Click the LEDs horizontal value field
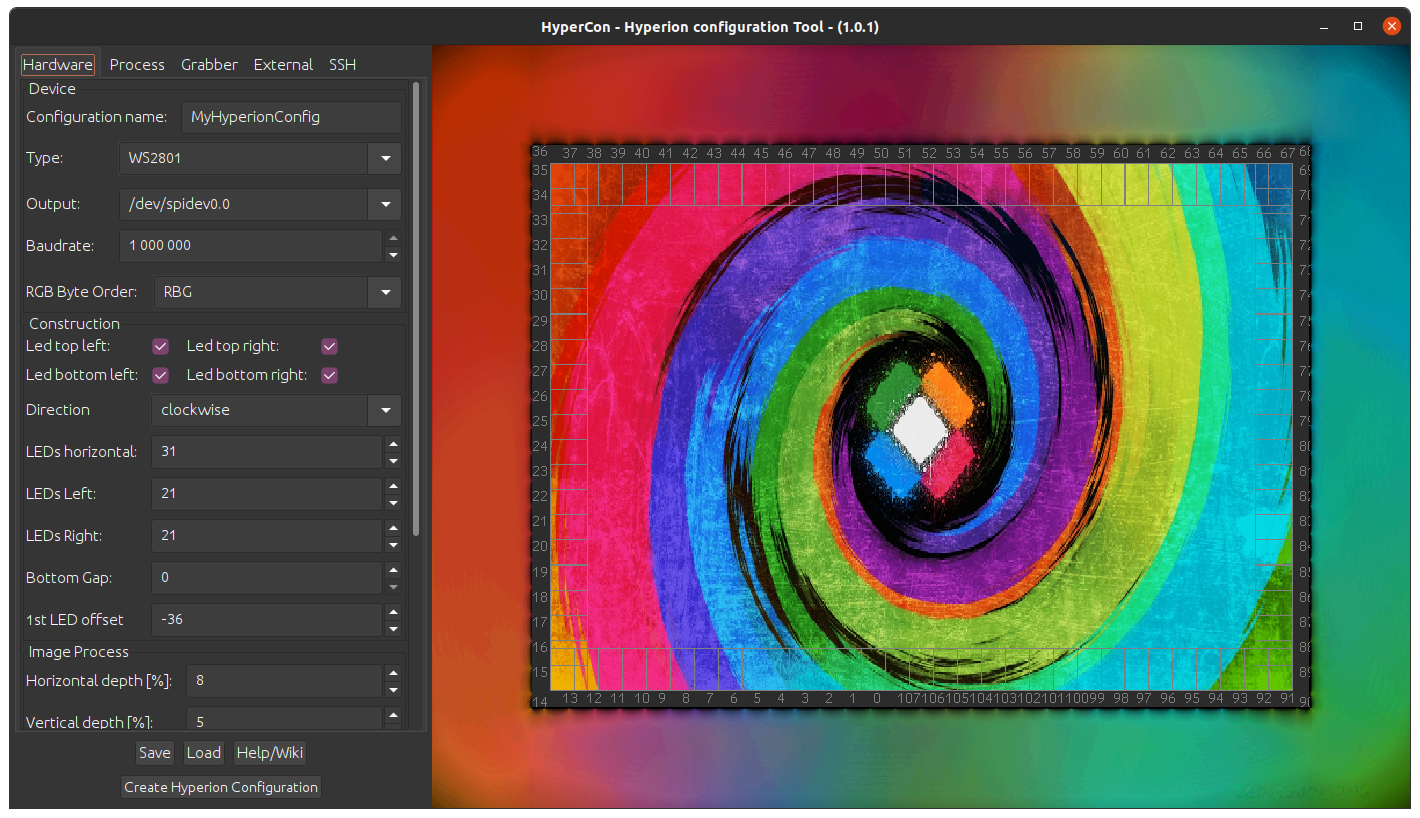The height and width of the screenshot is (818, 1420). click(x=267, y=451)
